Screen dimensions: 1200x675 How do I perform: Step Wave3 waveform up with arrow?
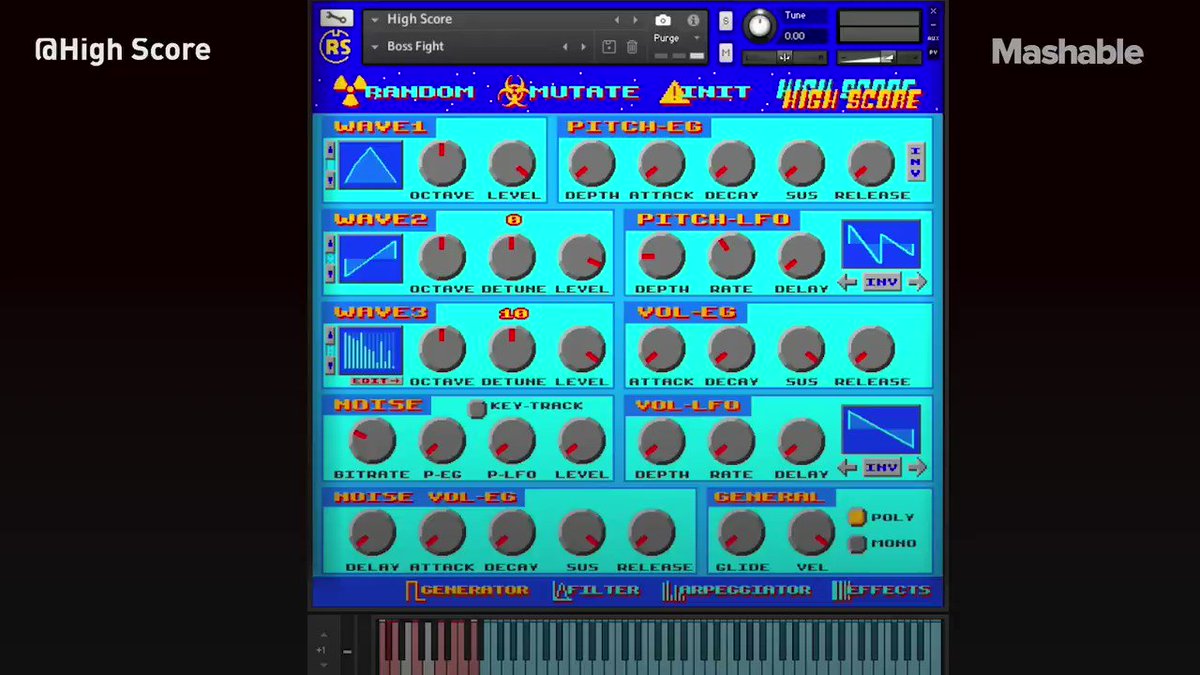[330, 337]
